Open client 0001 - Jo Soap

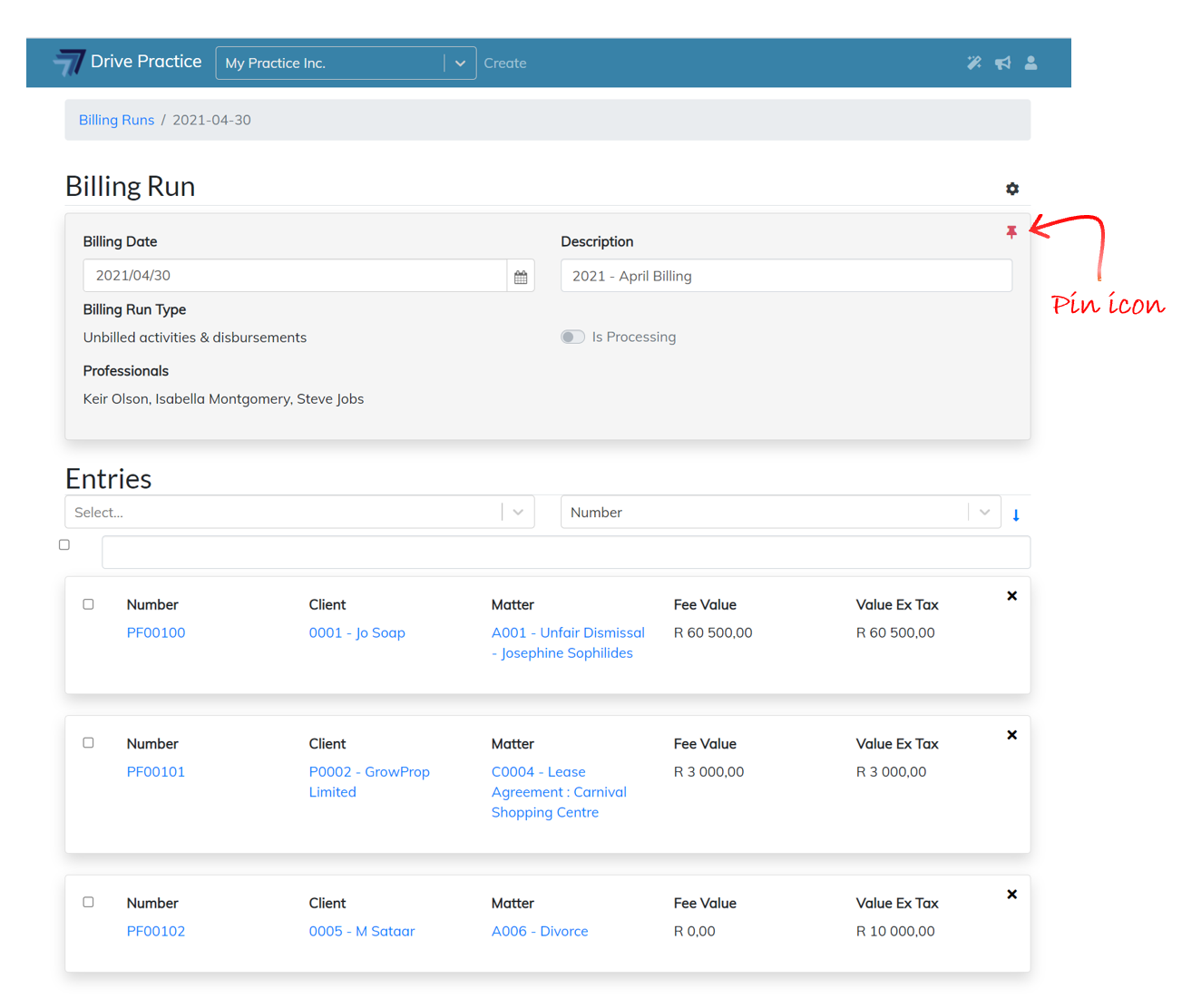(357, 632)
